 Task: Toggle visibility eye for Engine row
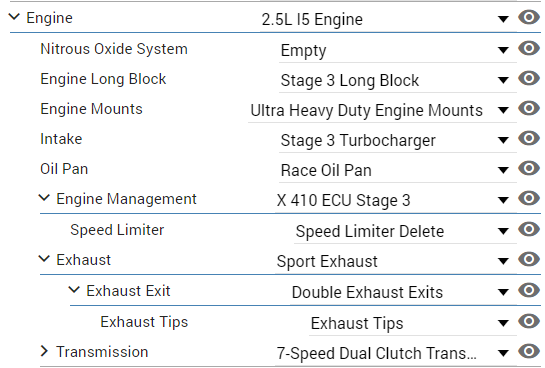tap(529, 17)
